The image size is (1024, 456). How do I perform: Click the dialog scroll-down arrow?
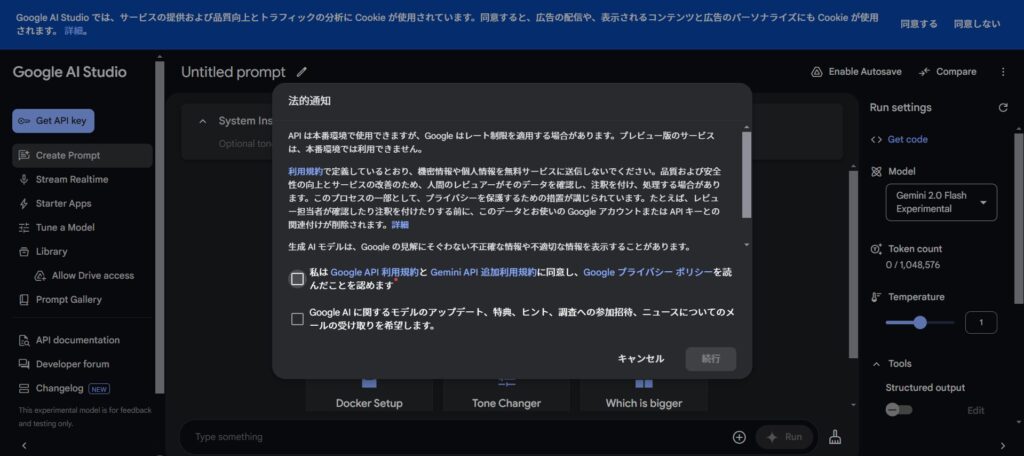point(746,244)
